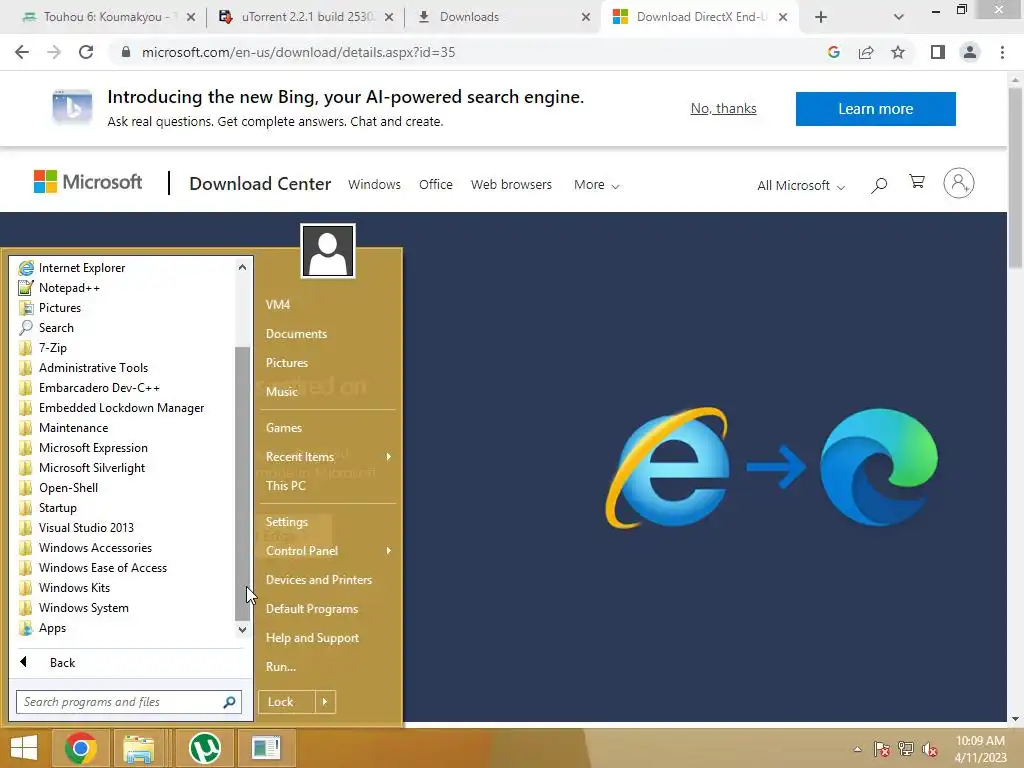Screen dimensions: 1024x768
Task: Expand the Control Panel submenu
Action: [x=328, y=551]
